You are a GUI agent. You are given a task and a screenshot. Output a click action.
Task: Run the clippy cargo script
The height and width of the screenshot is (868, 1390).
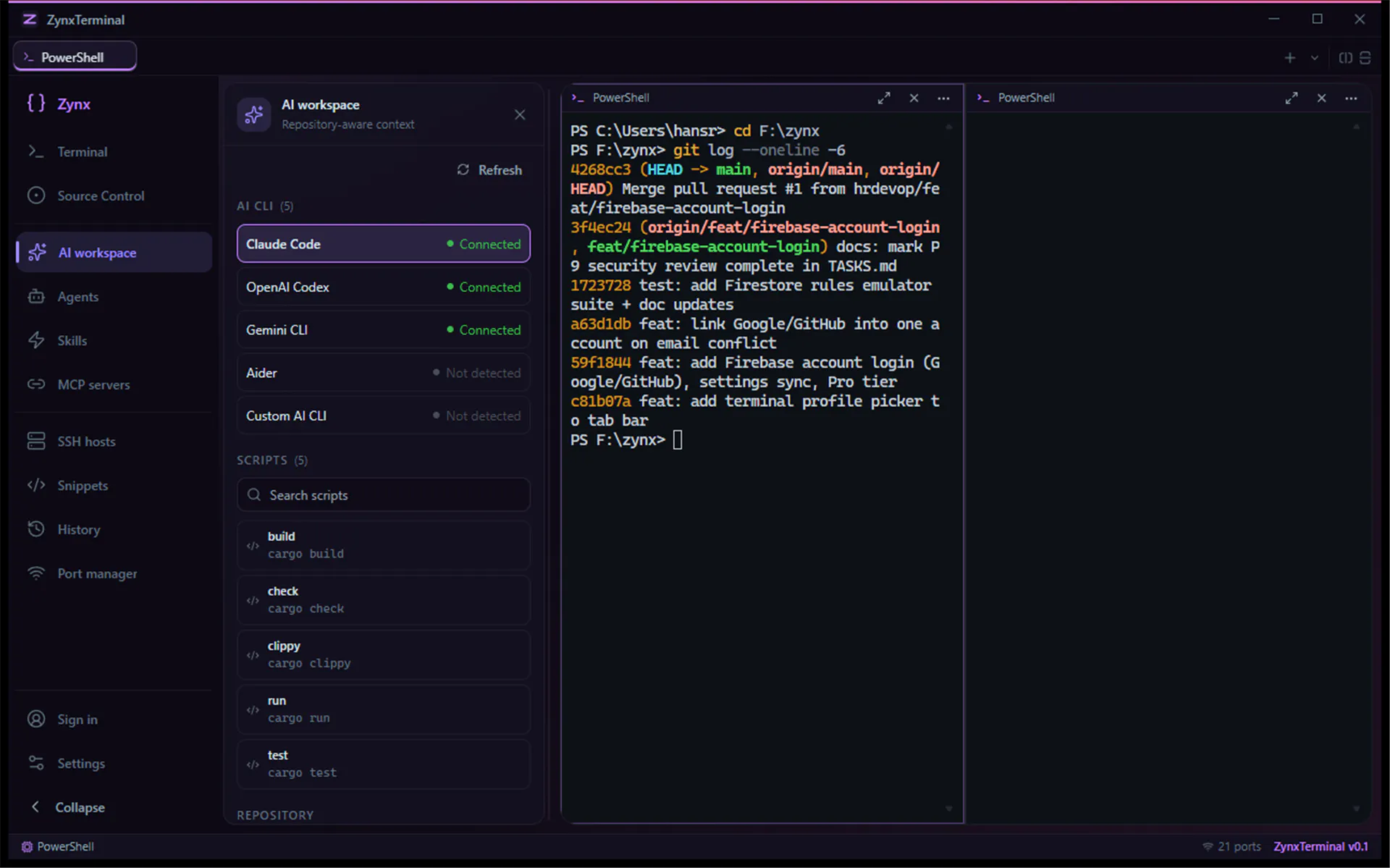384,654
